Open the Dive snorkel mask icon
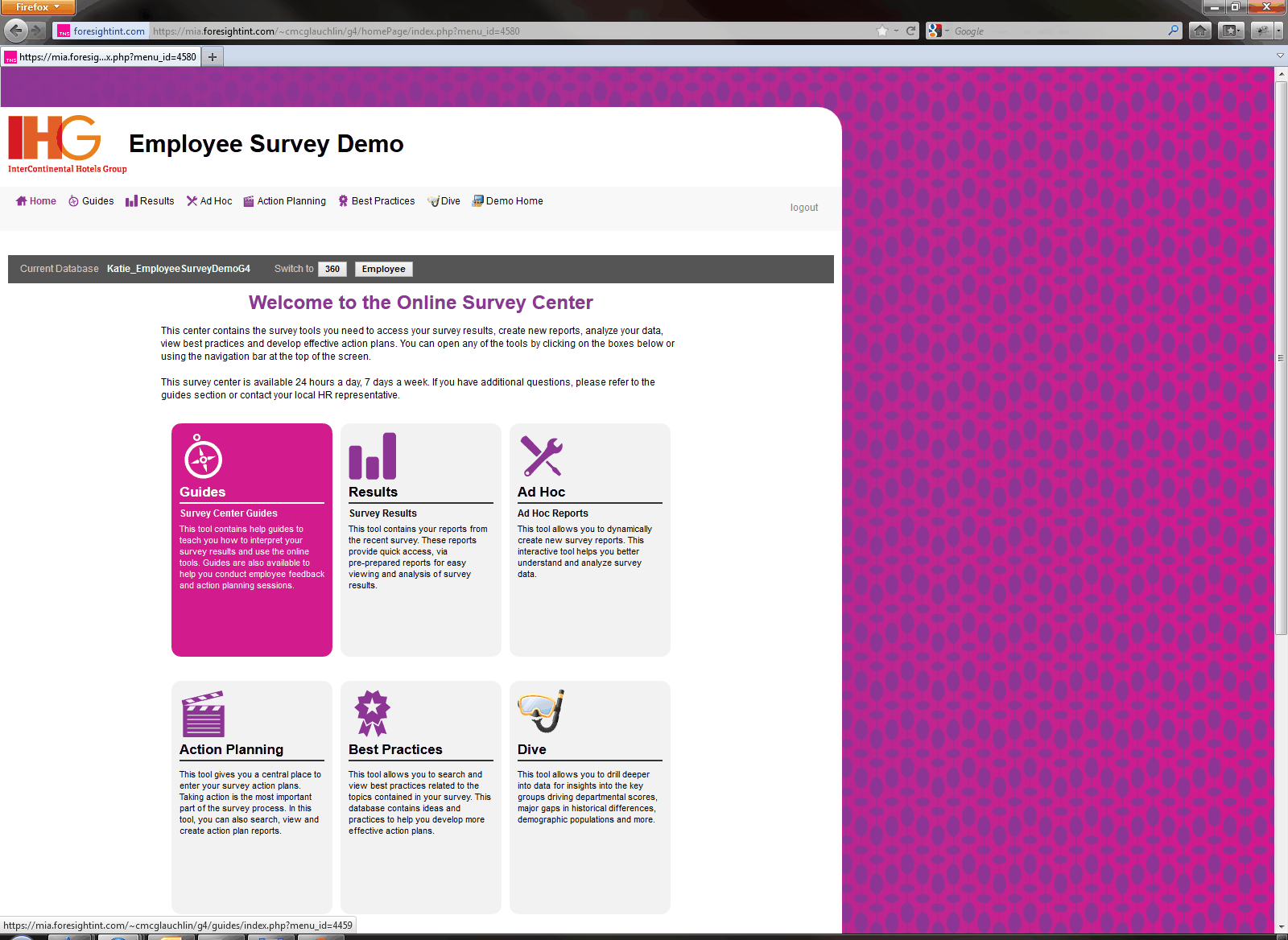This screenshot has height=940, width=1288. pyautogui.click(x=541, y=711)
